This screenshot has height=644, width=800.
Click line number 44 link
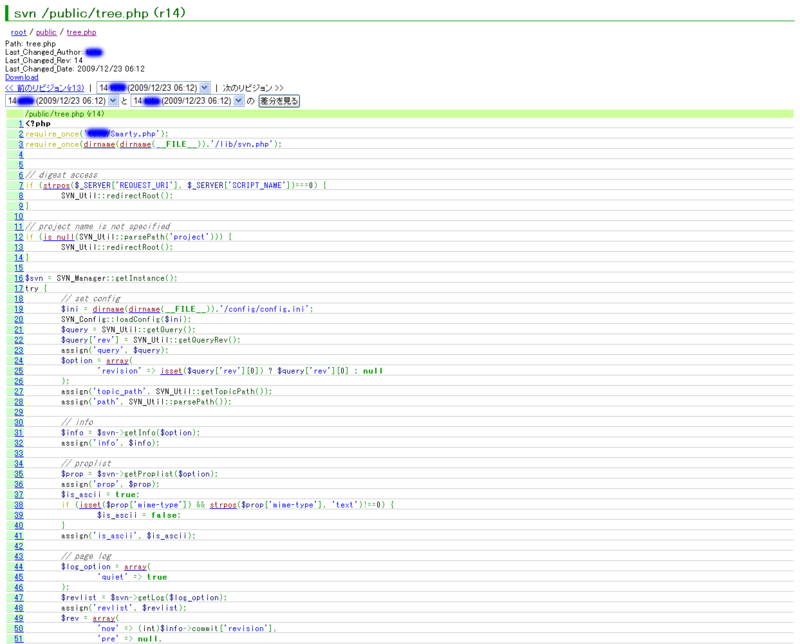(x=19, y=566)
